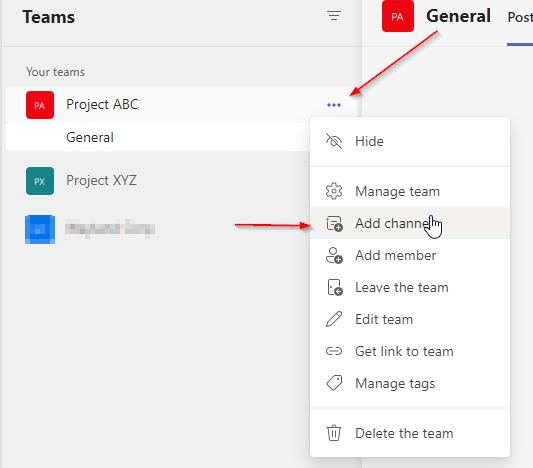Select Delete the team menu entry

[x=410, y=433]
